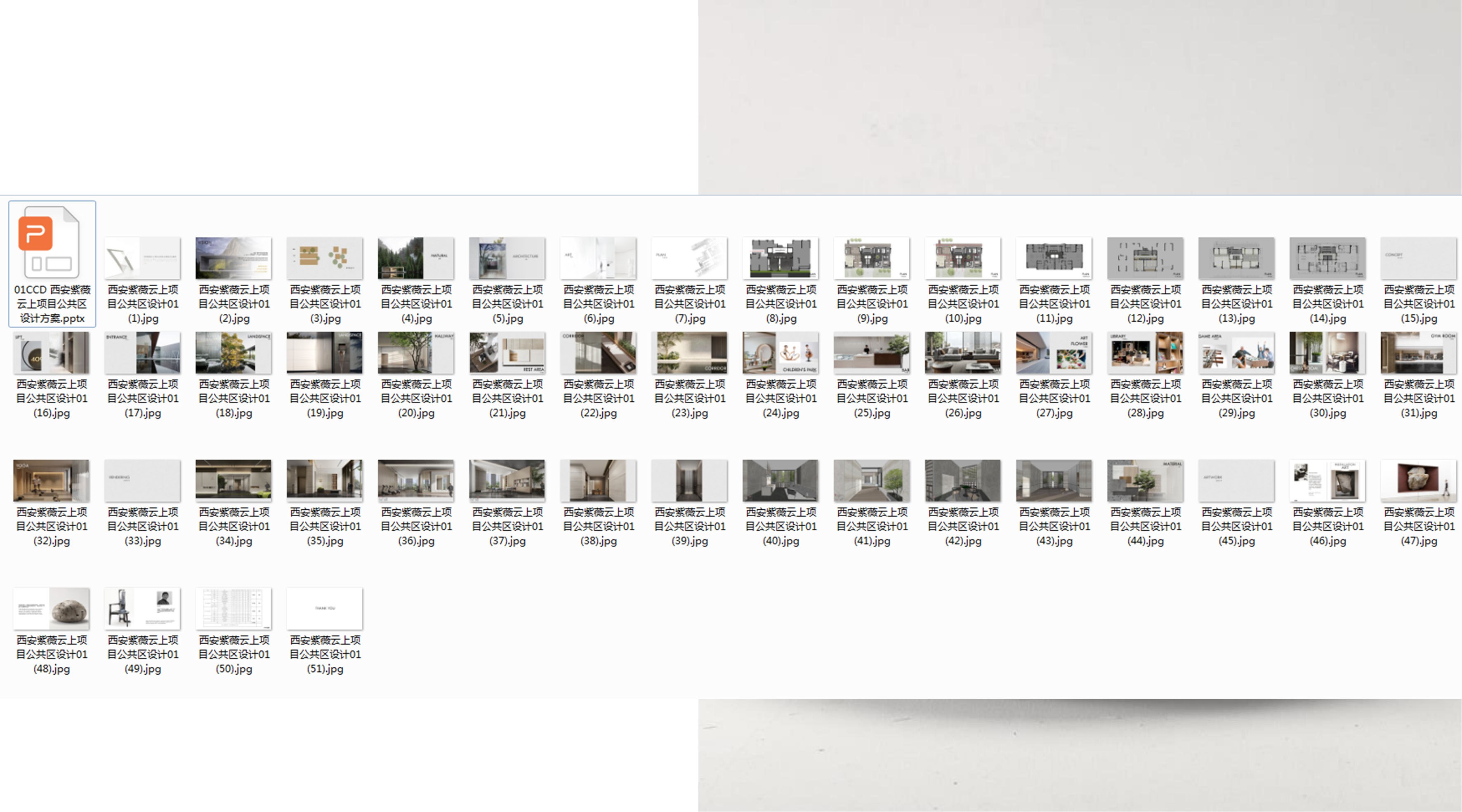1462x812 pixels.
Task: Select Corridor thumbnail (22).jpg
Action: pyautogui.click(x=599, y=353)
